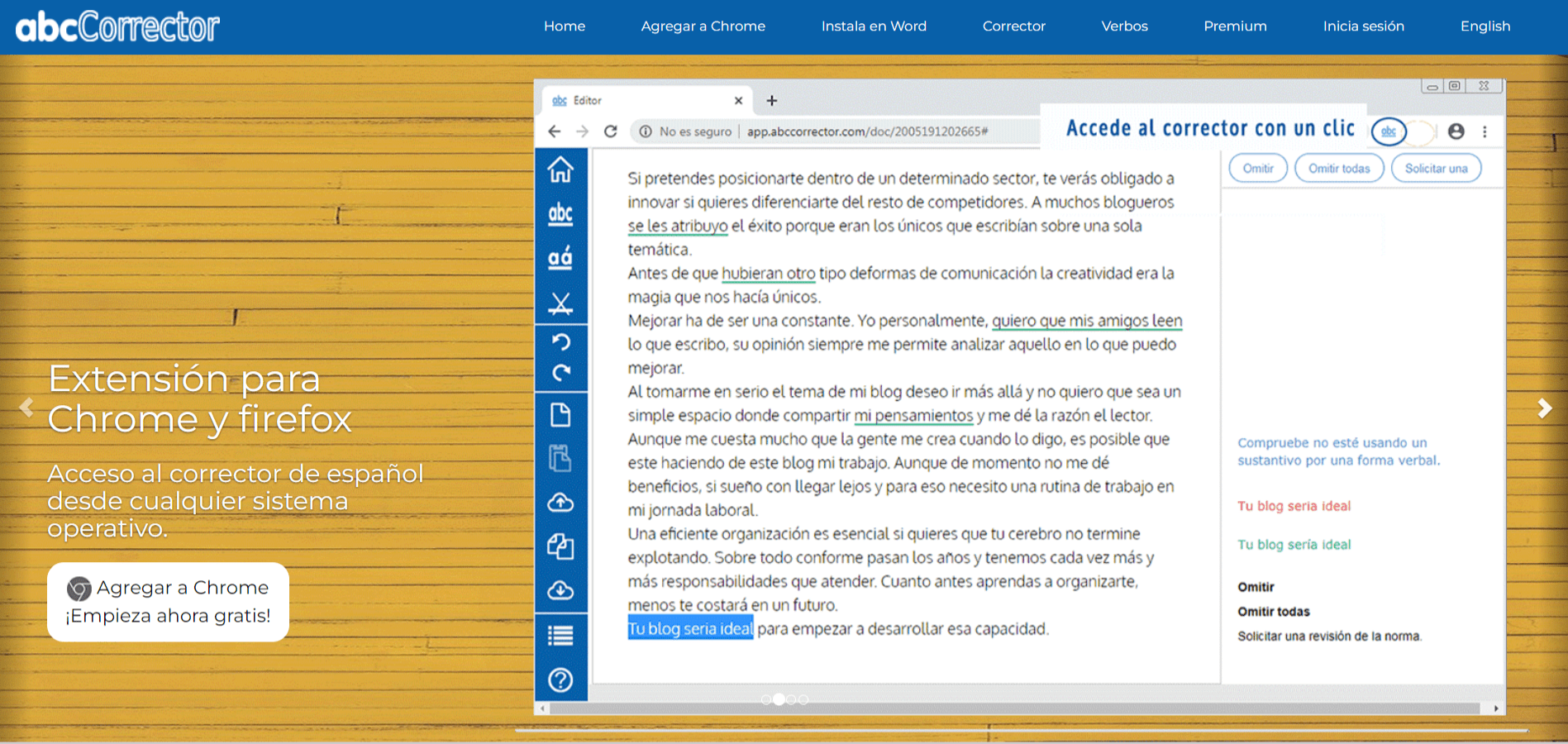Click the Premium navigation link
The width and height of the screenshot is (1568, 744).
point(1235,26)
